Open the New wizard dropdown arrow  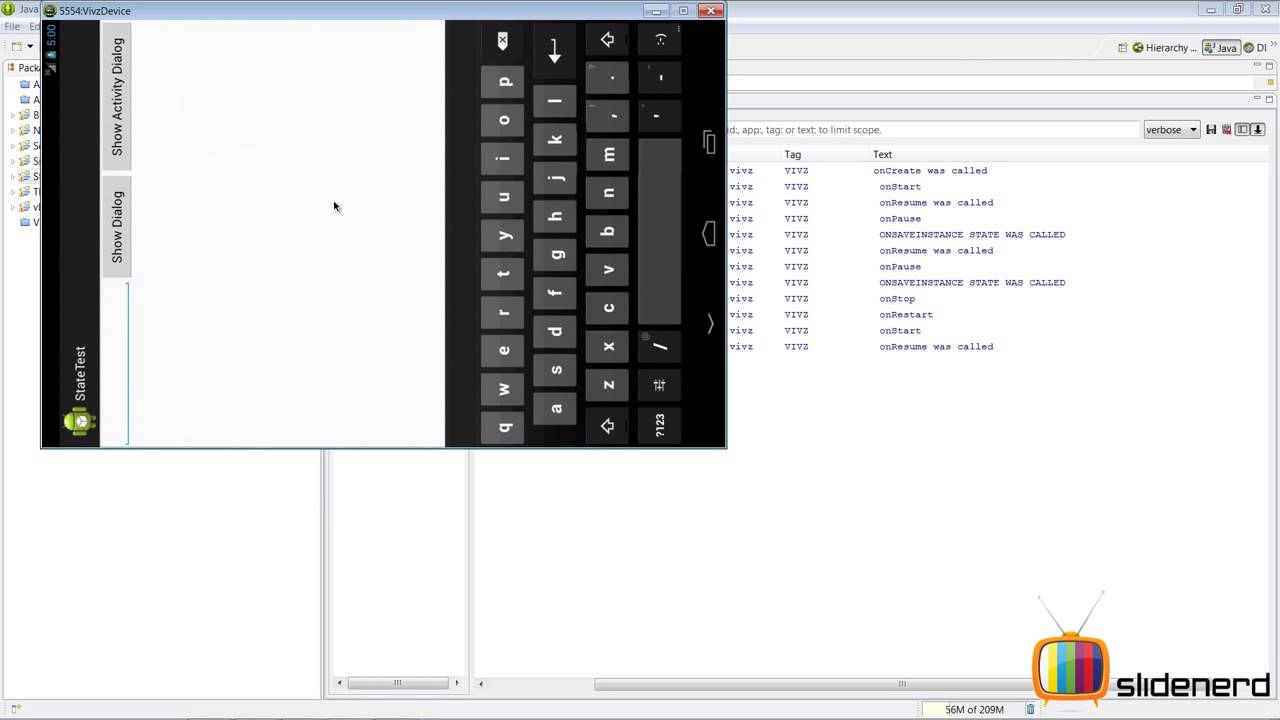coord(30,47)
